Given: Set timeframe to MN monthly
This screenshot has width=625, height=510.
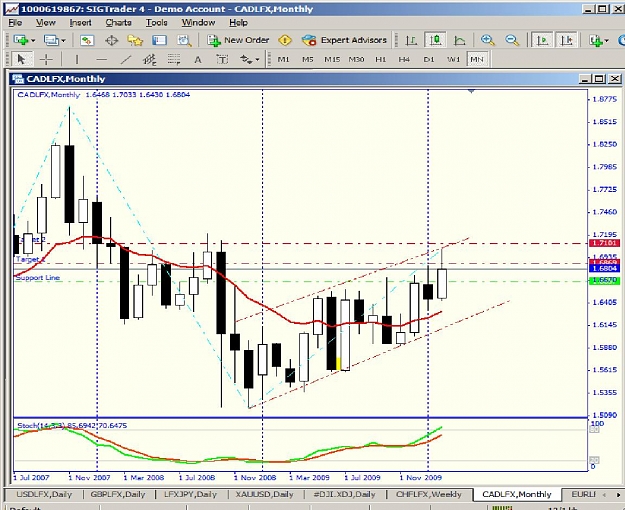Looking at the screenshot, I should point(477,59).
